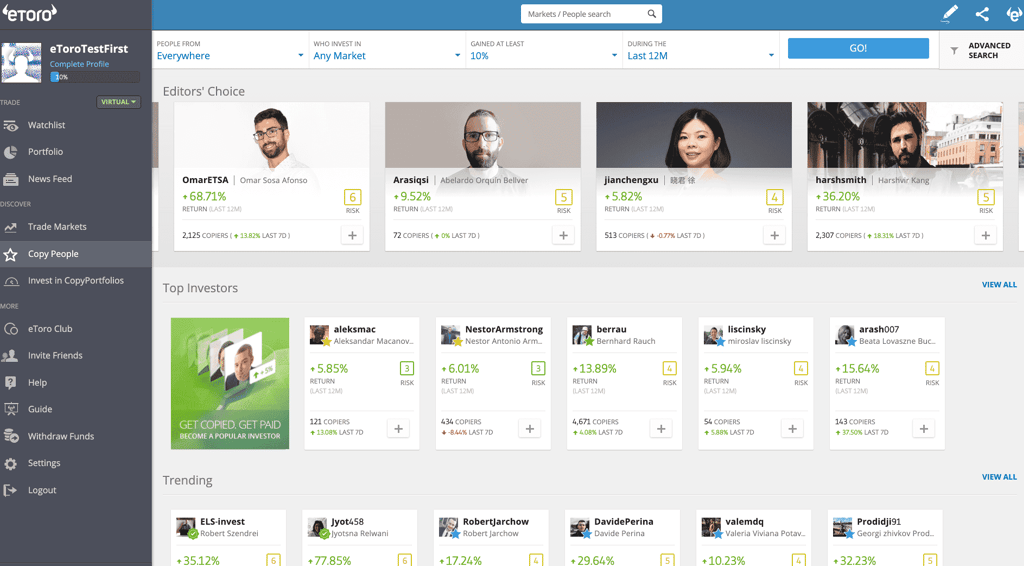Click OmarETSA's profile photo
The width and height of the screenshot is (1024, 566).
click(272, 135)
